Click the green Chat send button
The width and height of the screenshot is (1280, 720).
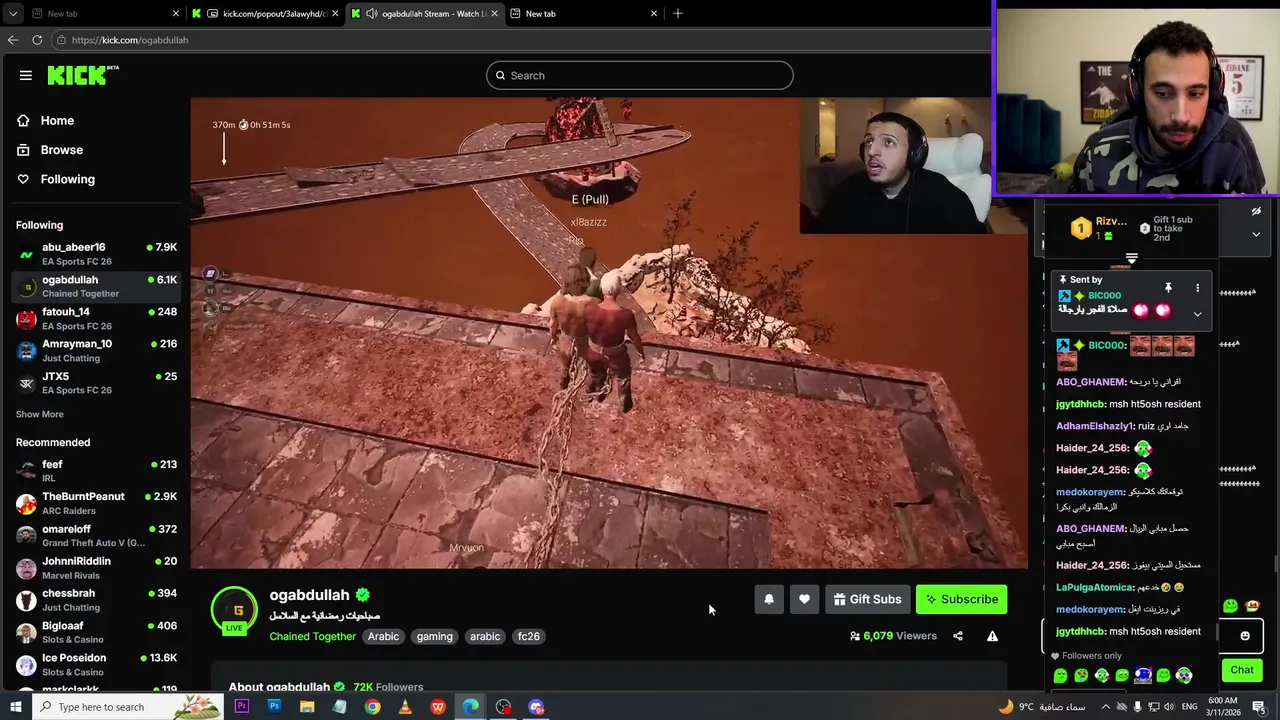(x=1242, y=670)
